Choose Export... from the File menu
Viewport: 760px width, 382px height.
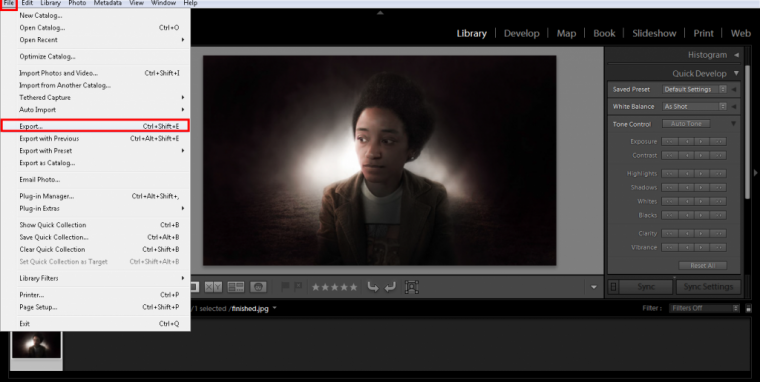(x=95, y=126)
